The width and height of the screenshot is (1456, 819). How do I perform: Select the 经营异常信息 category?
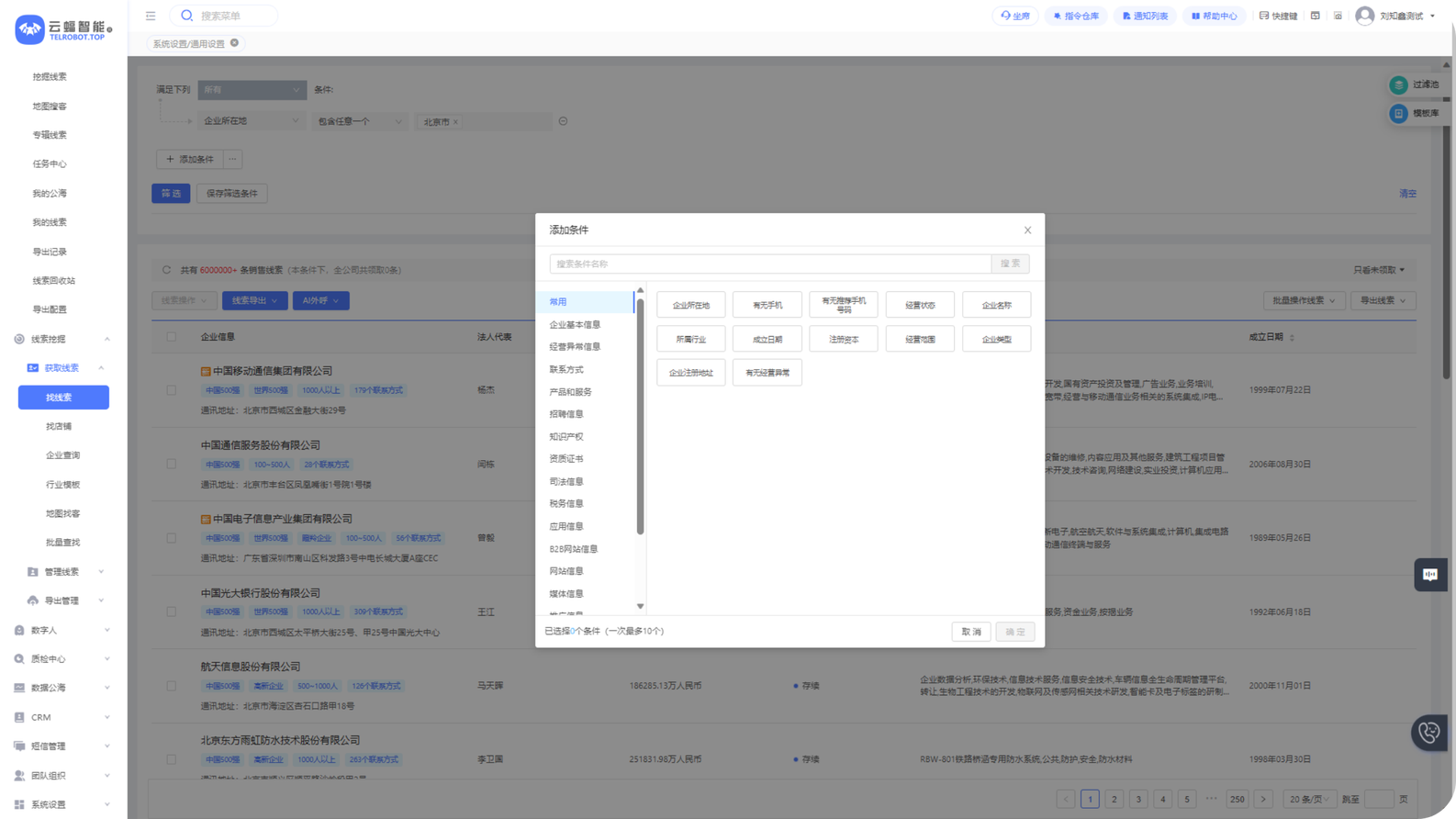(585, 347)
